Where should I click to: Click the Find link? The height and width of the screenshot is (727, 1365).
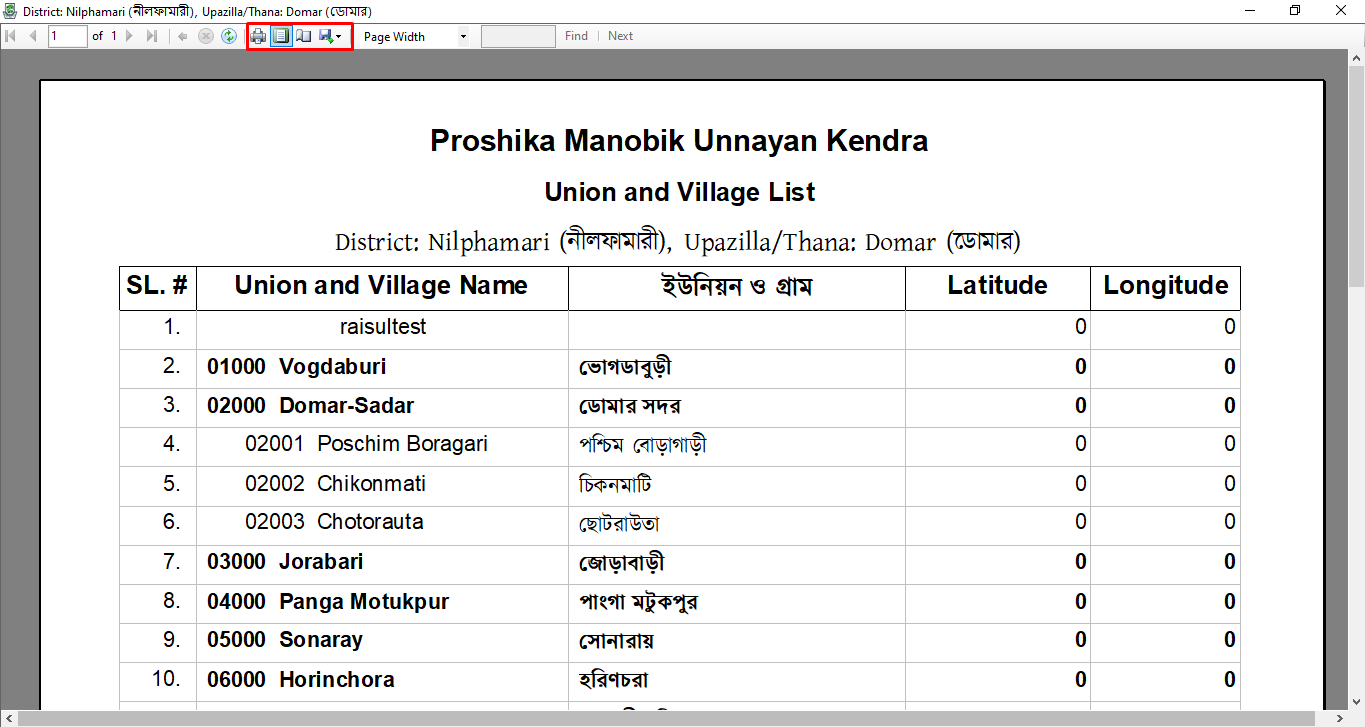576,36
